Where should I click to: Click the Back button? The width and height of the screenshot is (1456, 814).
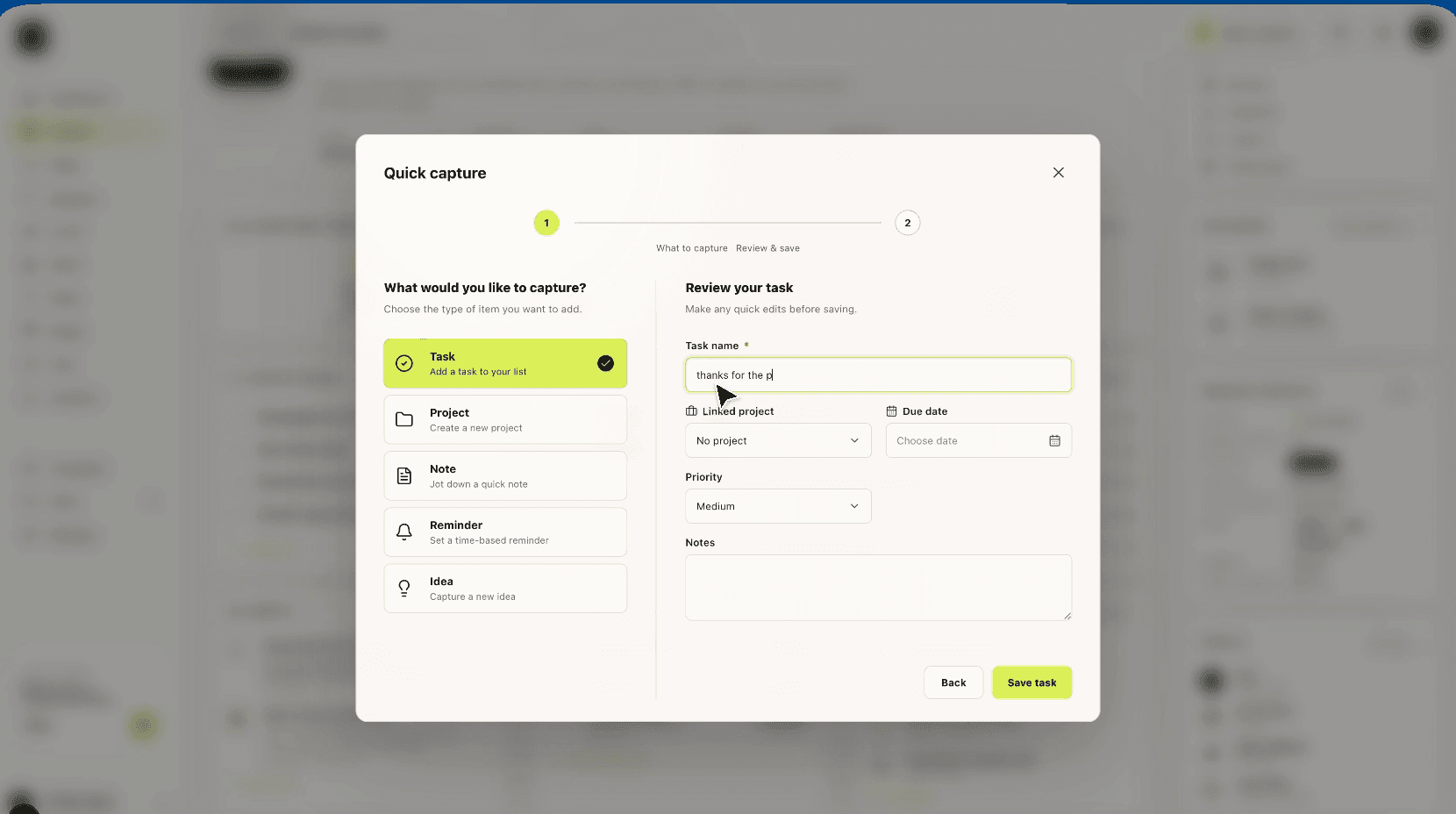[x=953, y=682]
